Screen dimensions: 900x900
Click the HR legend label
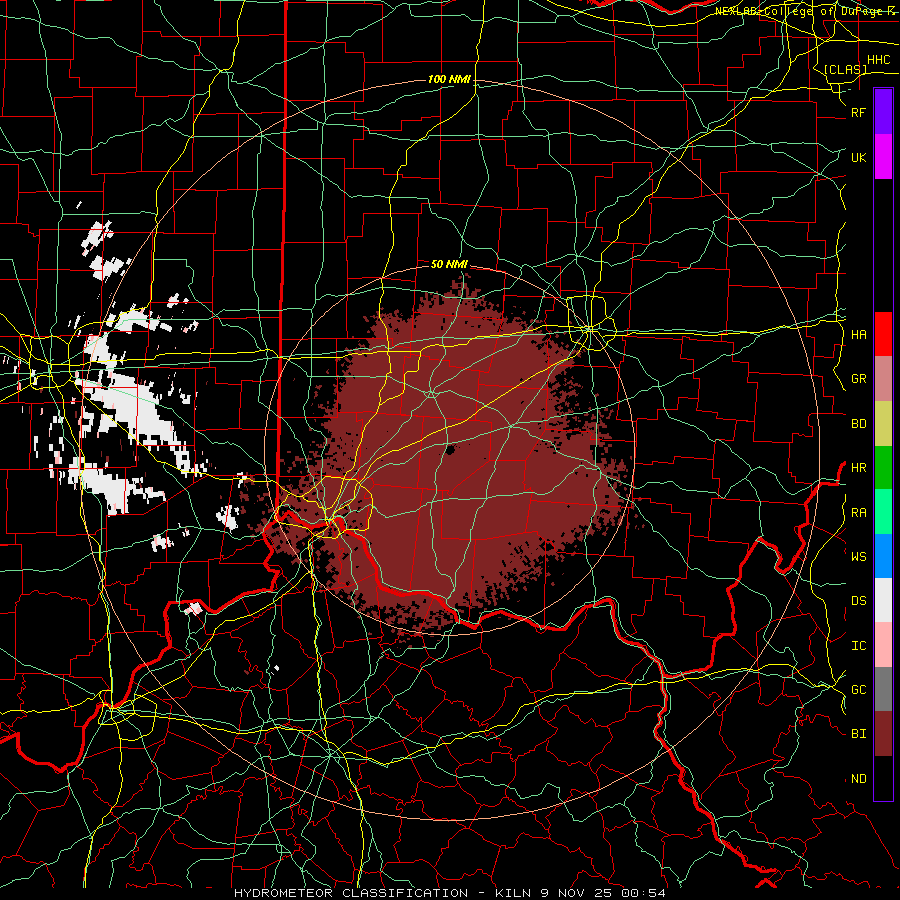[858, 468]
